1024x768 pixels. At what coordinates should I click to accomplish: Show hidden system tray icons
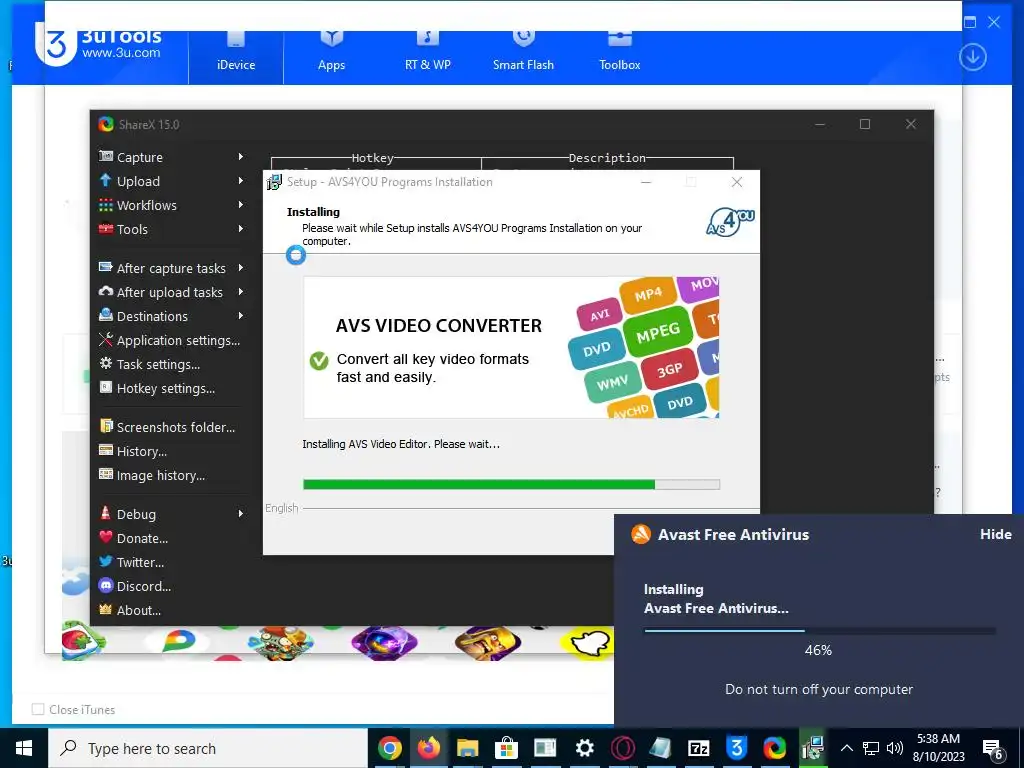(846, 748)
